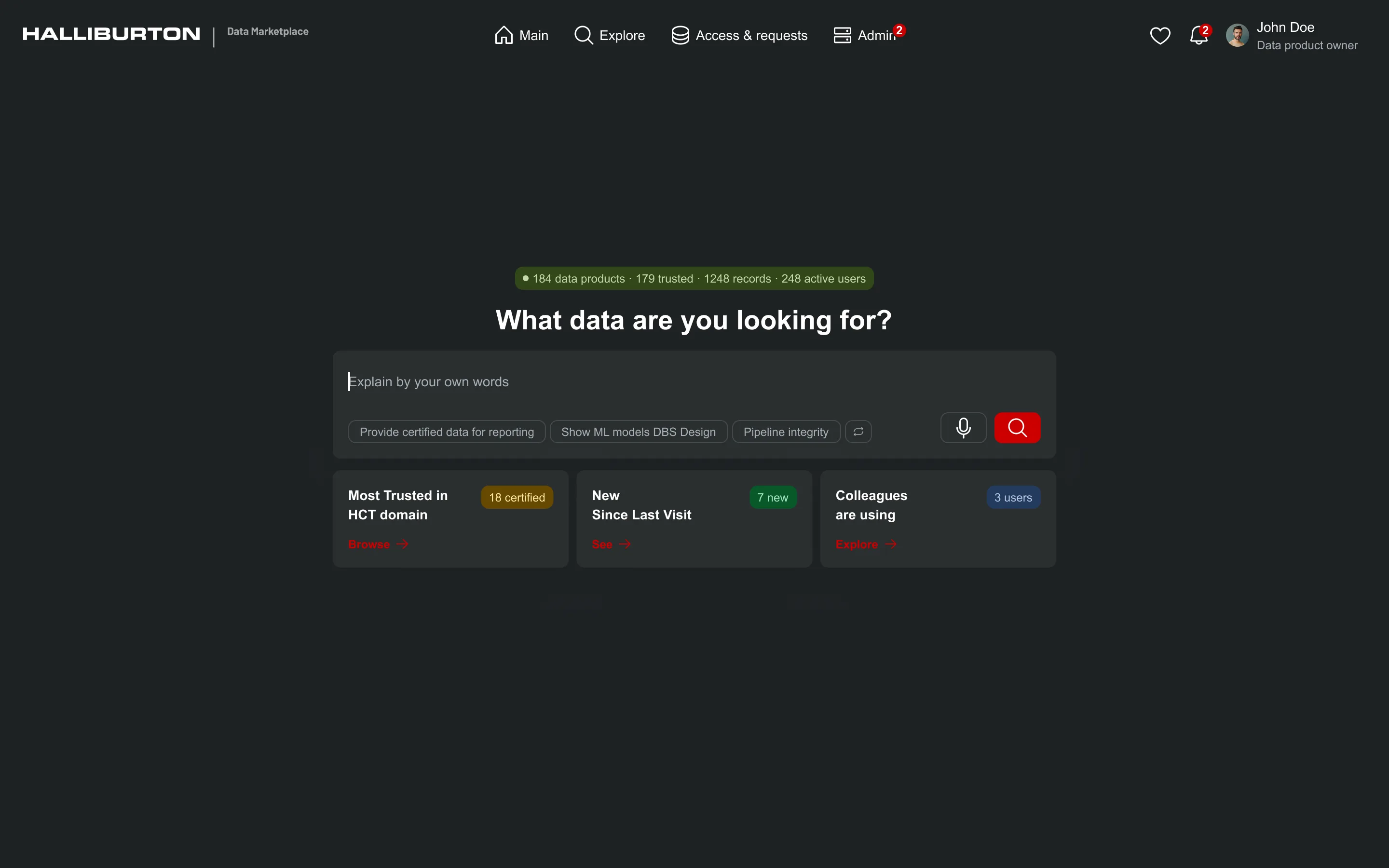Refresh suggested prompts with the loop icon
The image size is (1389, 868).
coord(858,432)
